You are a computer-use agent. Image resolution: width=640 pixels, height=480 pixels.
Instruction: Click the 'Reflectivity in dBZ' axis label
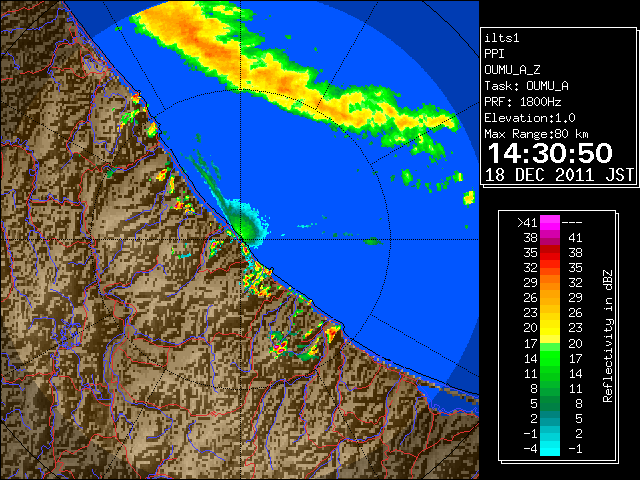(x=607, y=336)
